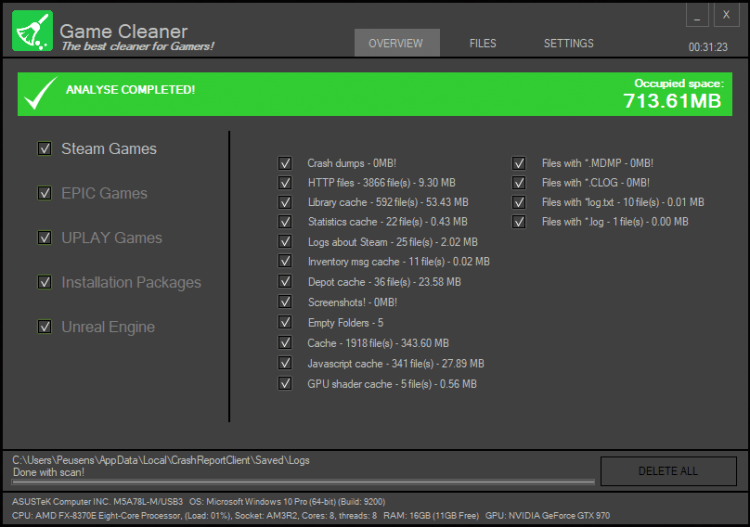The height and width of the screenshot is (527, 750).
Task: Uncheck the Screenshots checkbox
Action: coord(285,301)
